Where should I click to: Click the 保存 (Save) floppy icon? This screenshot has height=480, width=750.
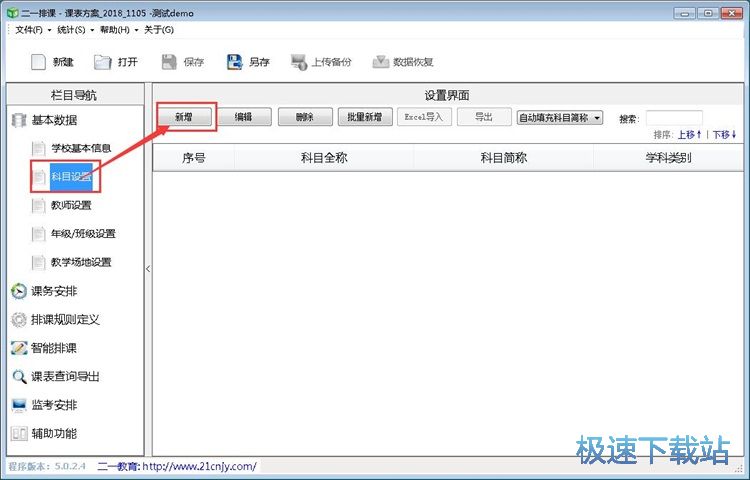click(169, 62)
